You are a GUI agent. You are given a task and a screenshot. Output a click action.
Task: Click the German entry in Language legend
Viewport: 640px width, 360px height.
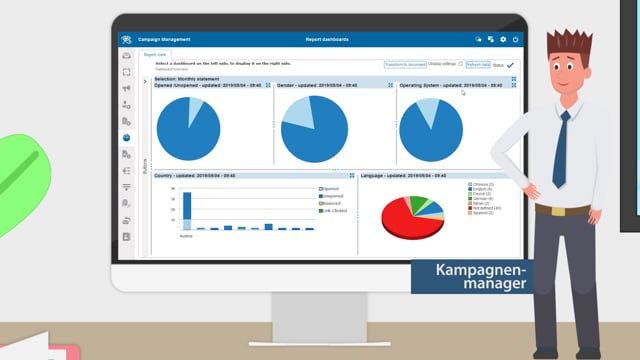[x=481, y=198]
